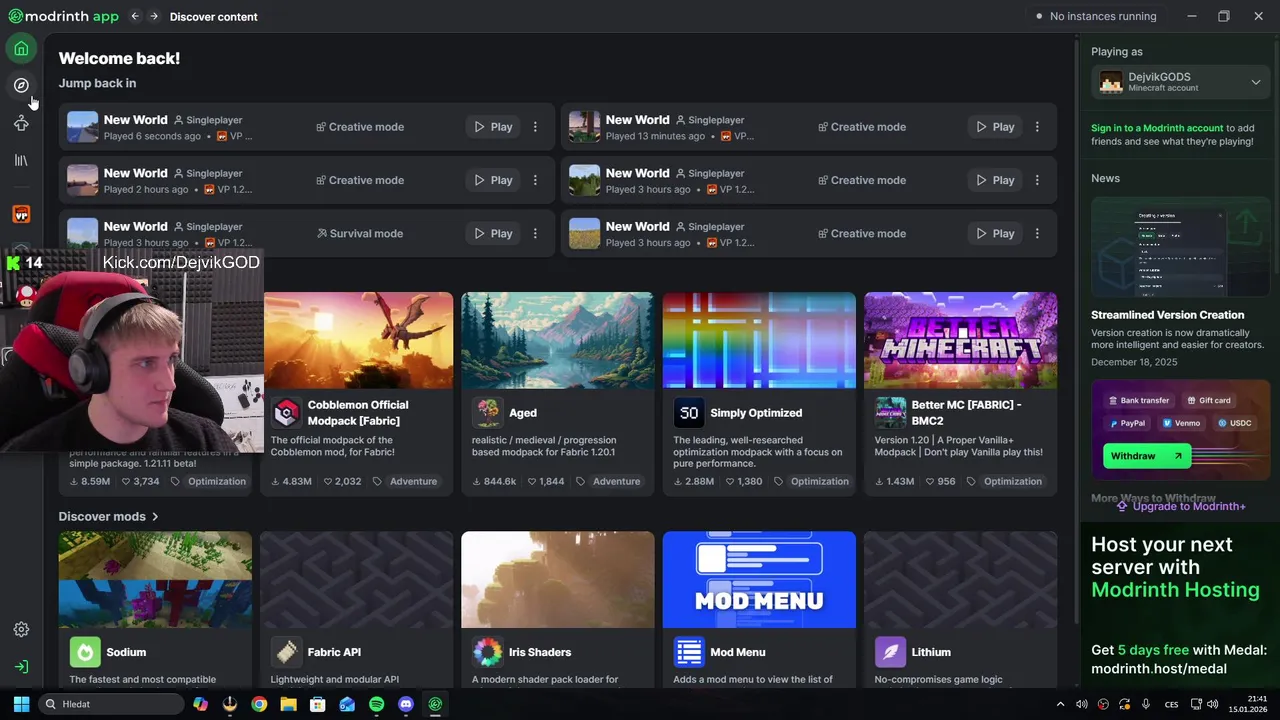The image size is (1280, 720).
Task: Open the Lithium mod icon
Action: click(890, 652)
